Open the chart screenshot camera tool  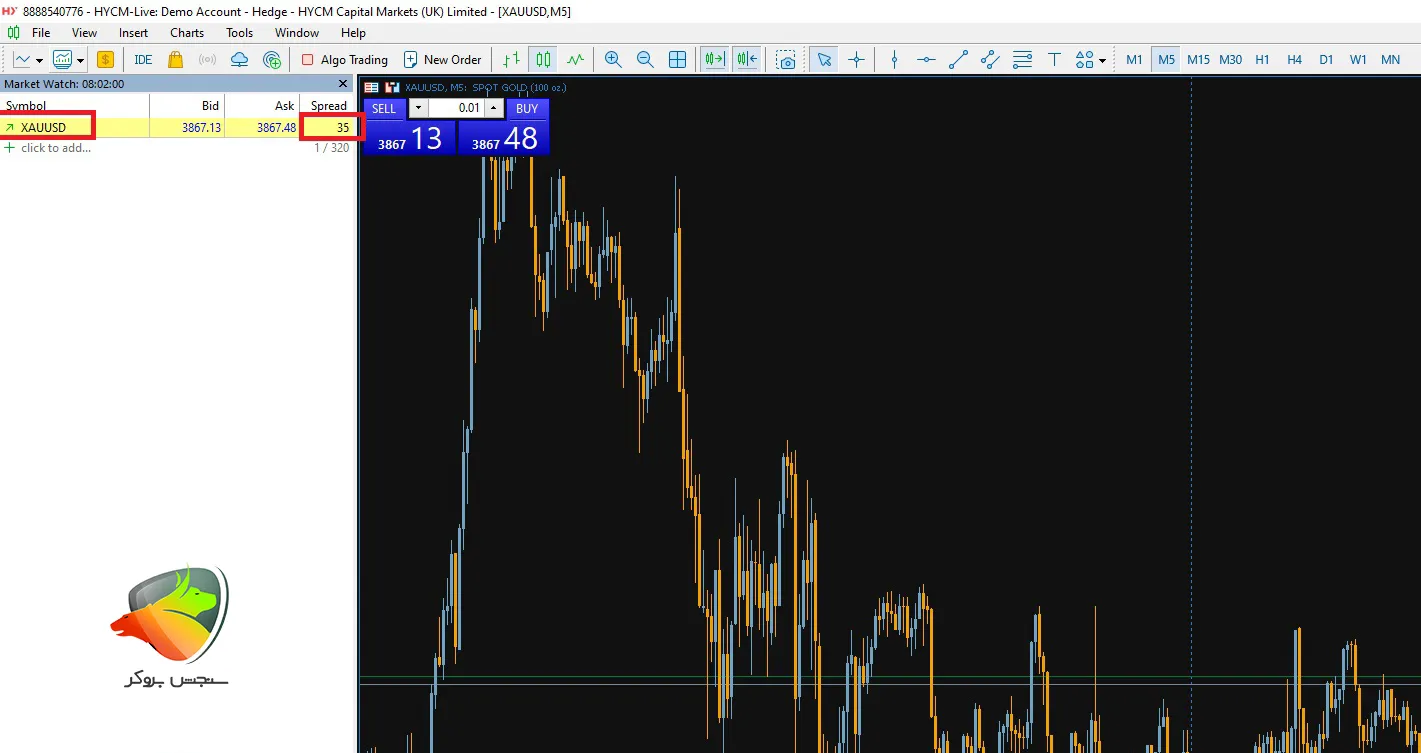pos(787,59)
